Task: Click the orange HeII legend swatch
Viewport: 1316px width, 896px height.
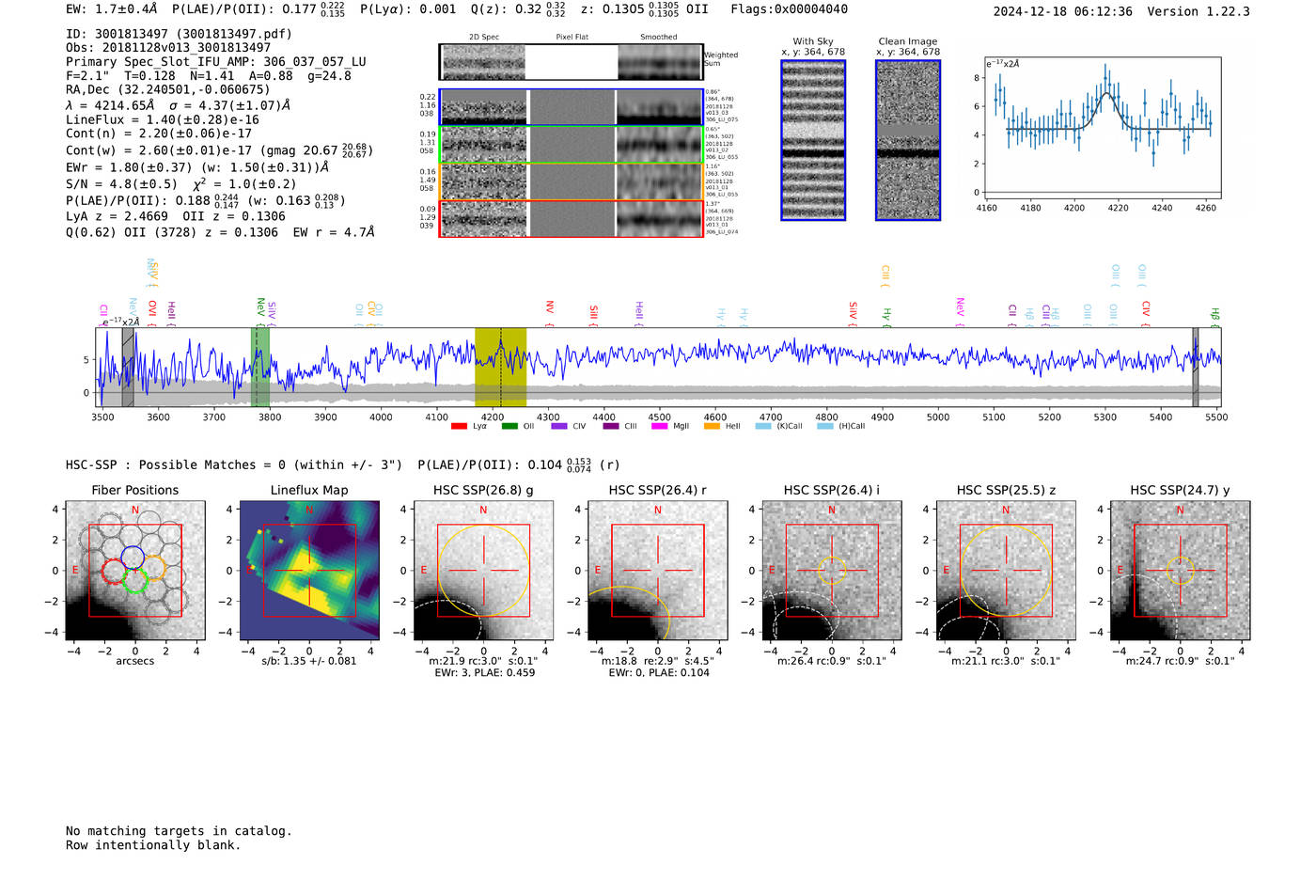Action: (712, 426)
